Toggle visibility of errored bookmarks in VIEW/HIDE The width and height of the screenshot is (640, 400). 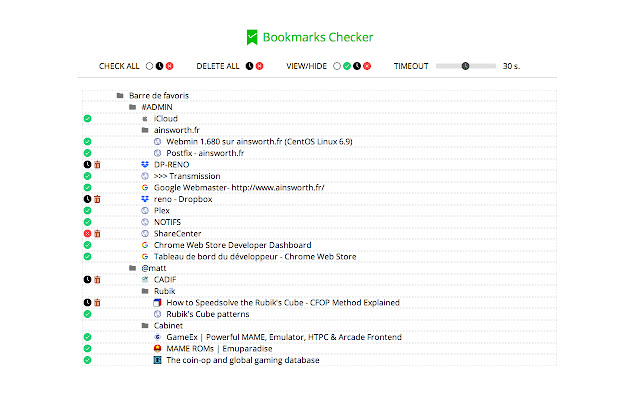click(367, 66)
